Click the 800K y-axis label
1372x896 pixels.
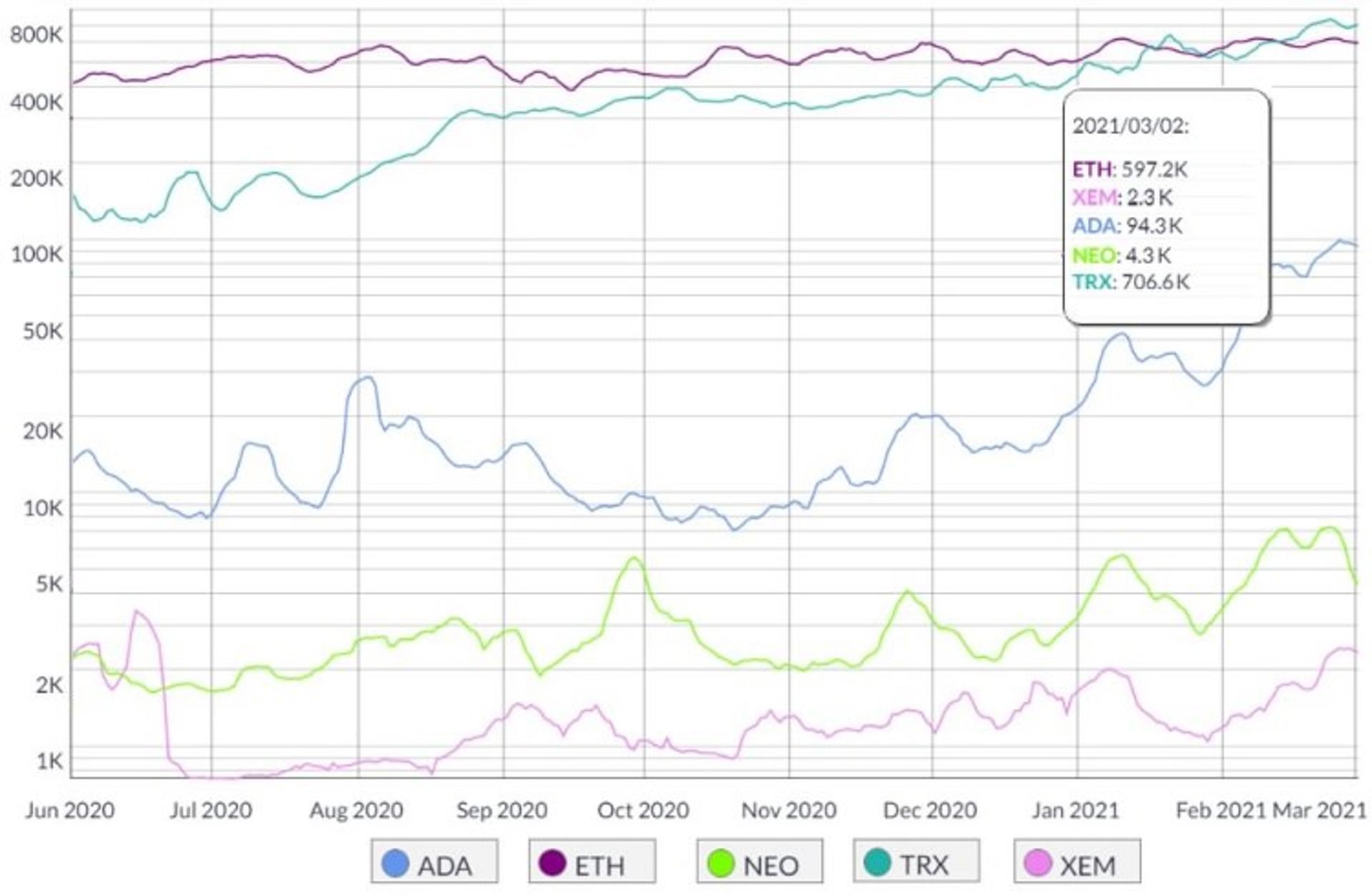pyautogui.click(x=36, y=34)
